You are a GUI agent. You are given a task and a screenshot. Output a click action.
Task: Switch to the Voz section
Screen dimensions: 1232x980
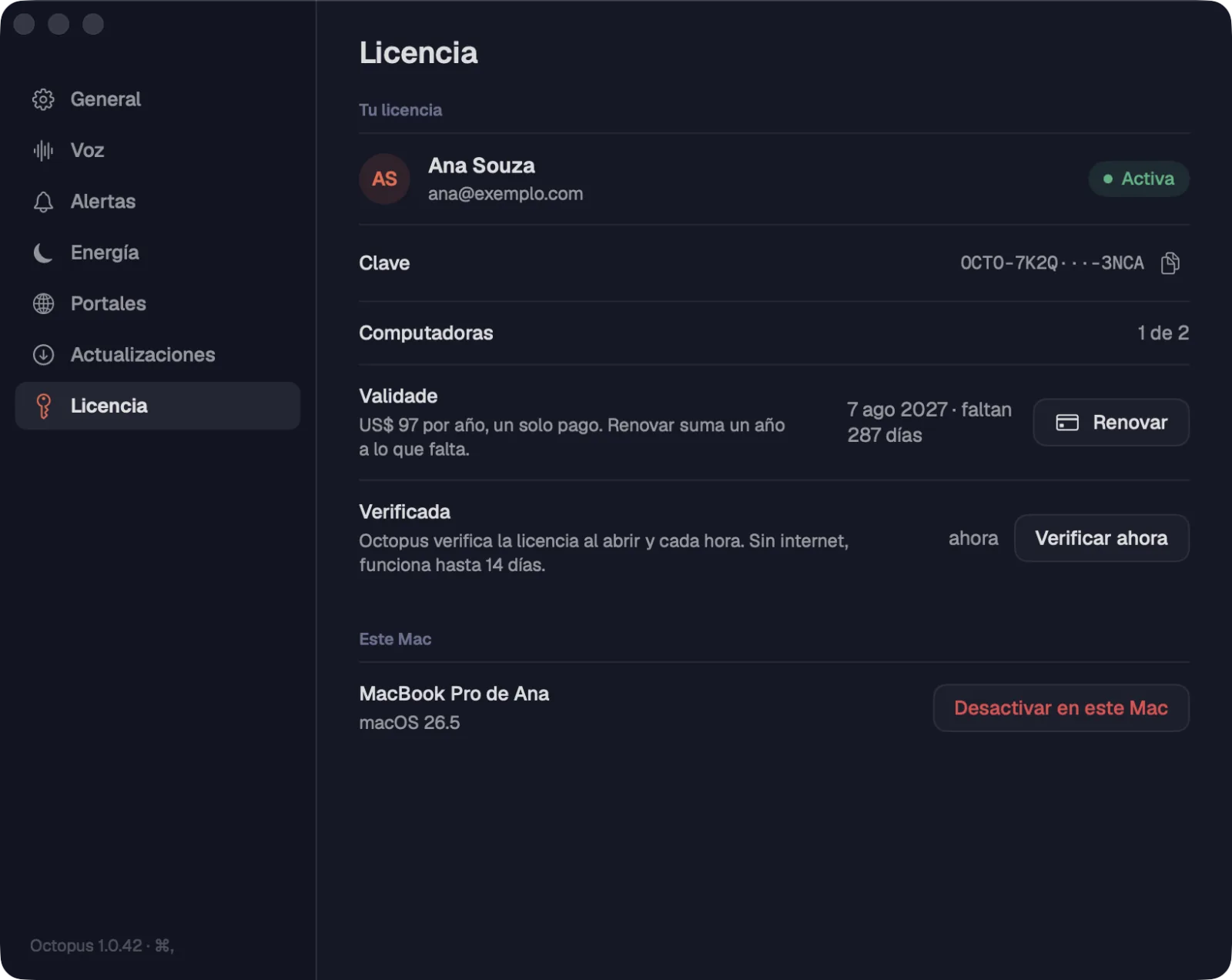pos(157,150)
